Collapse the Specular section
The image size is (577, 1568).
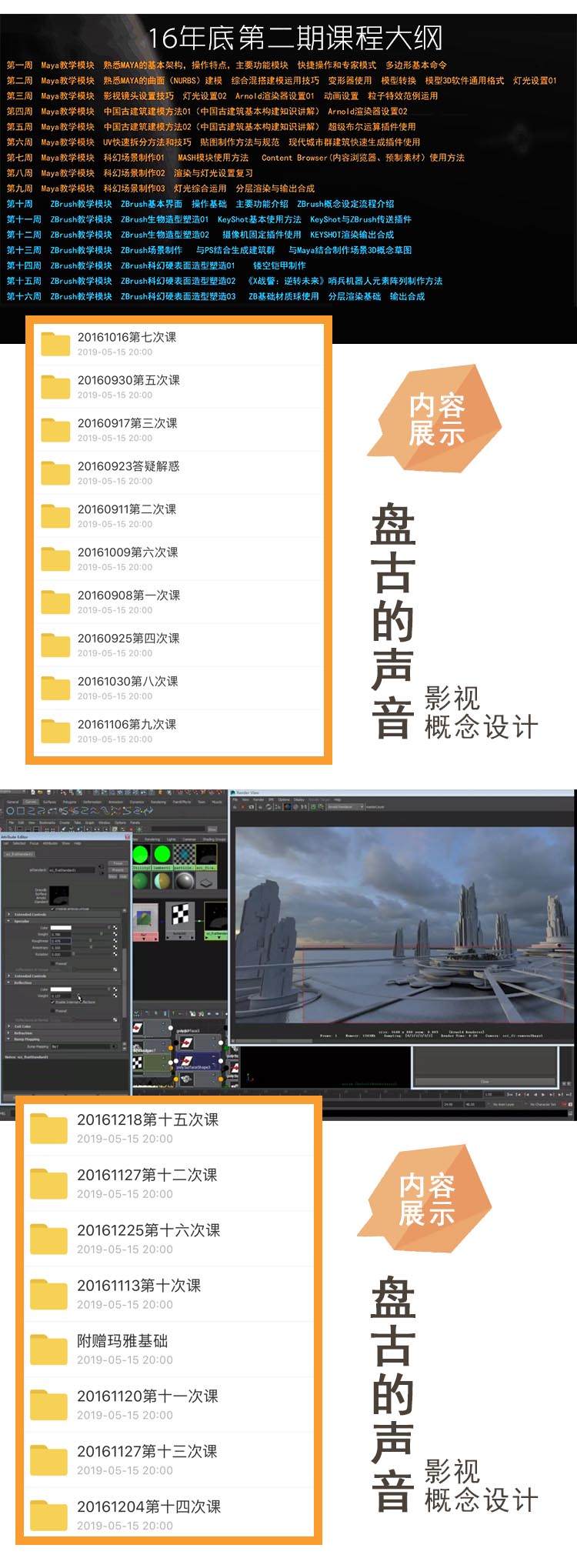pyautogui.click(x=8, y=921)
